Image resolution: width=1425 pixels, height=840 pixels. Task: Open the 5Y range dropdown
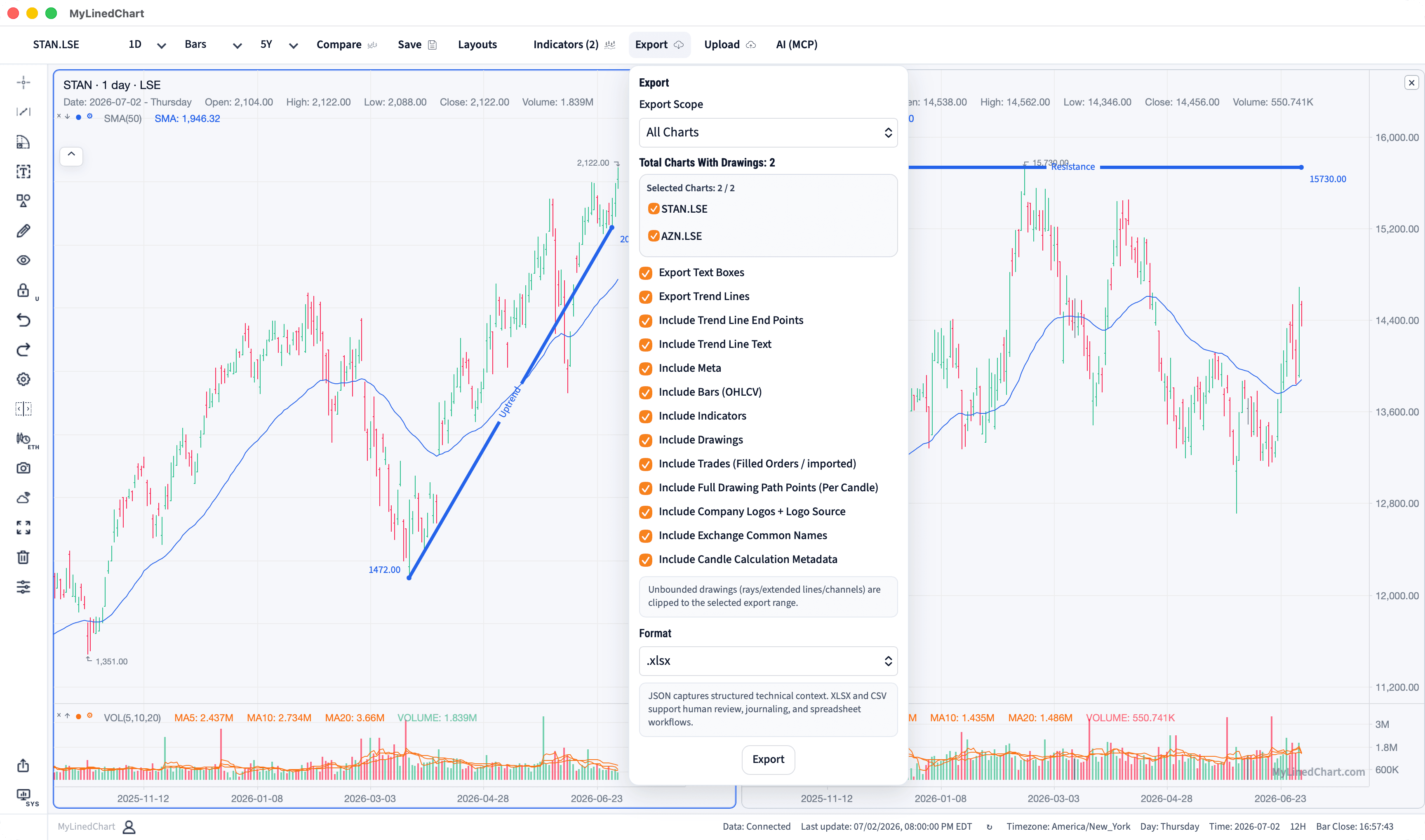click(279, 45)
